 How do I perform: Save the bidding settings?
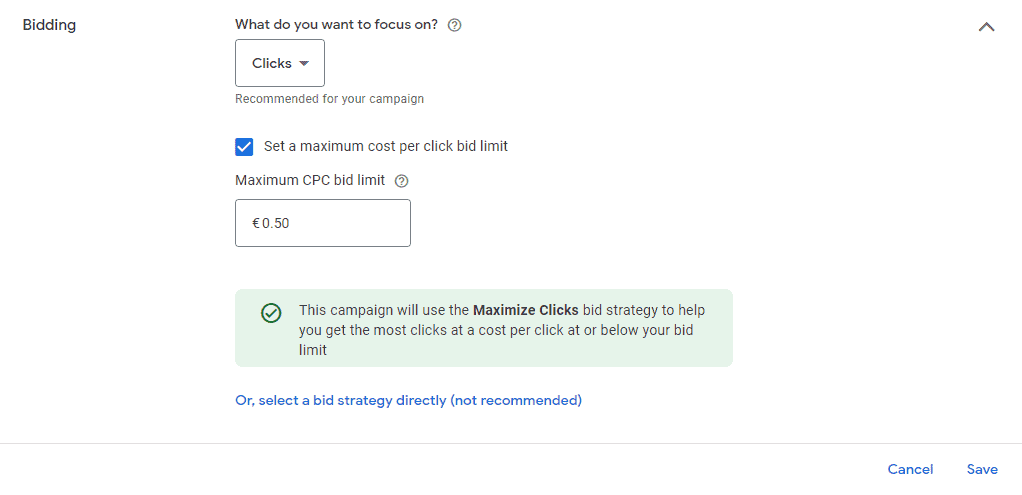click(982, 470)
